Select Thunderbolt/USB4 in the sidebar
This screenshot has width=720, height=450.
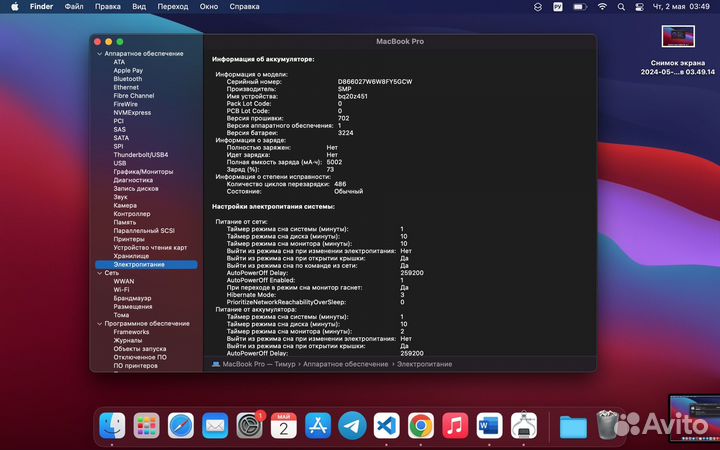(141, 155)
